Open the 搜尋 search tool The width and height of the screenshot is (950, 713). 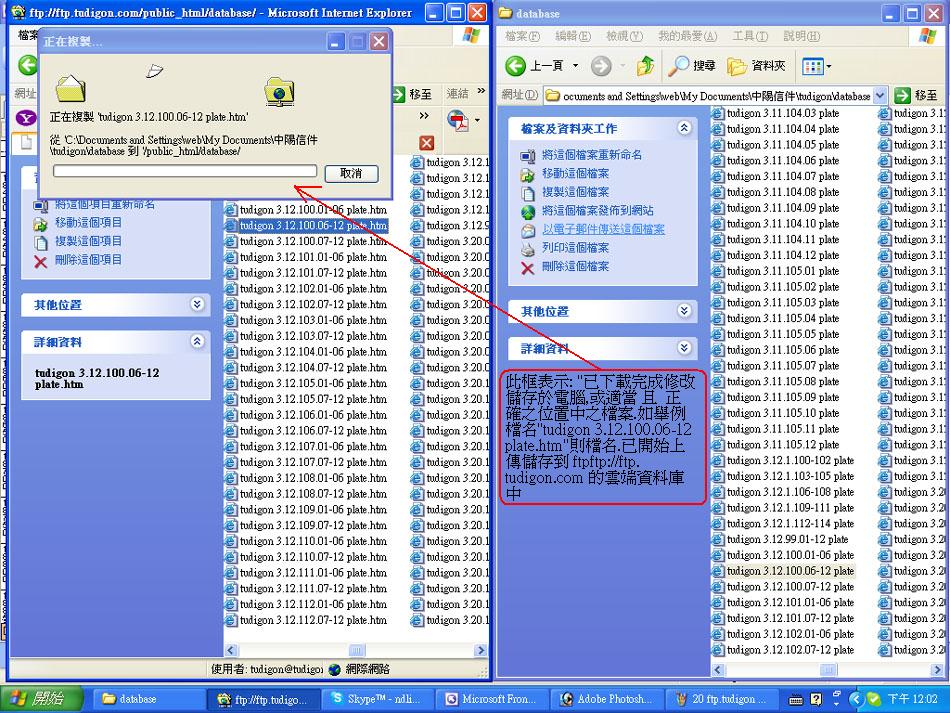(x=692, y=65)
